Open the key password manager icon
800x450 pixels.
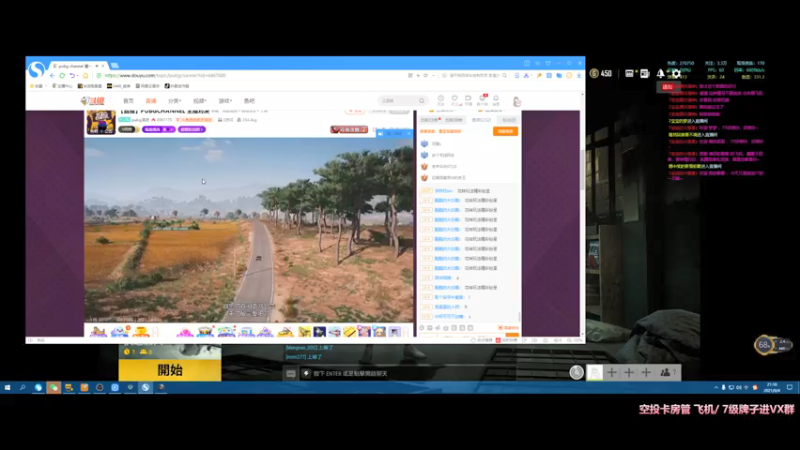pos(539,76)
